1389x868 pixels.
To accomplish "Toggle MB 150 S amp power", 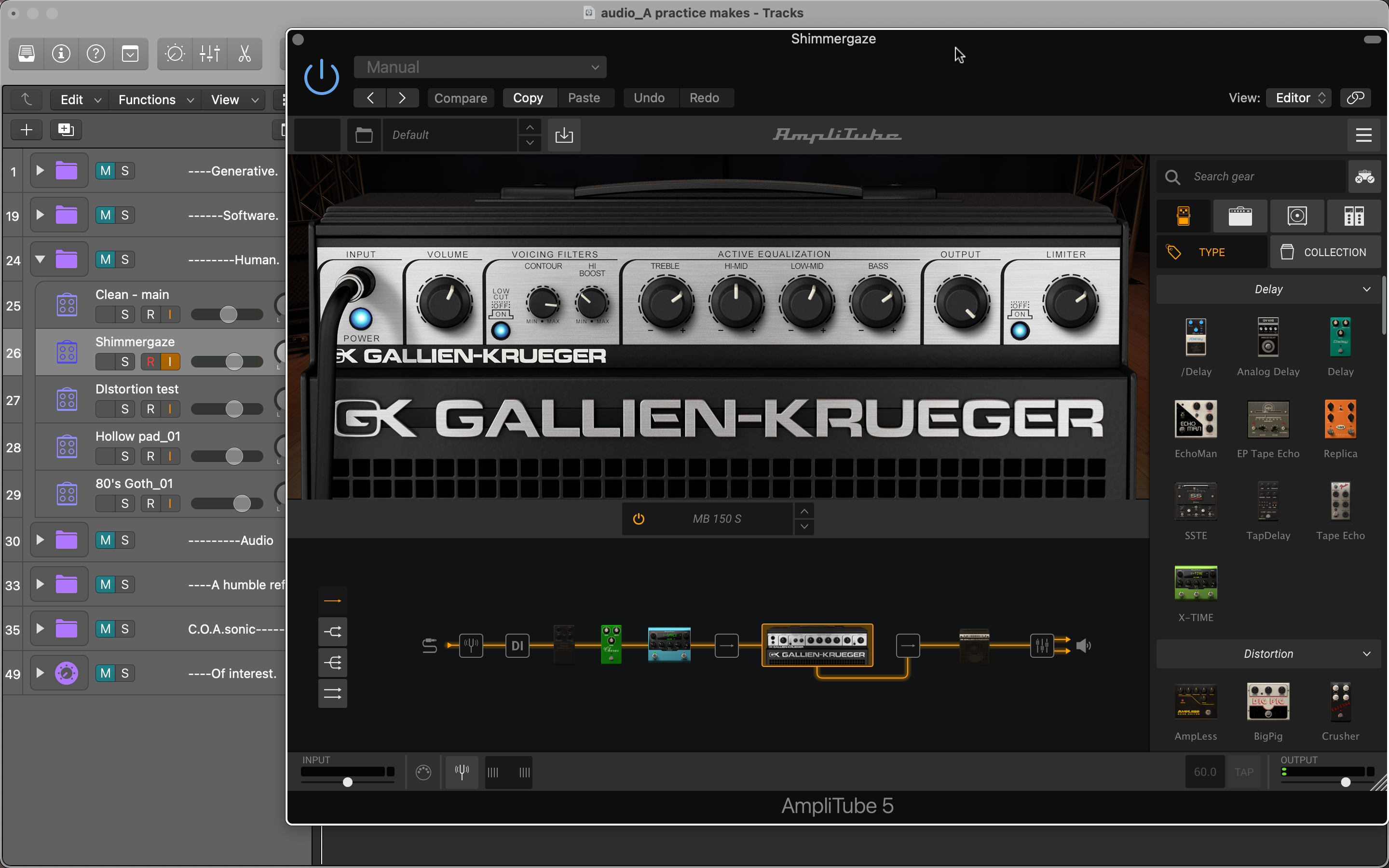I will pyautogui.click(x=639, y=519).
